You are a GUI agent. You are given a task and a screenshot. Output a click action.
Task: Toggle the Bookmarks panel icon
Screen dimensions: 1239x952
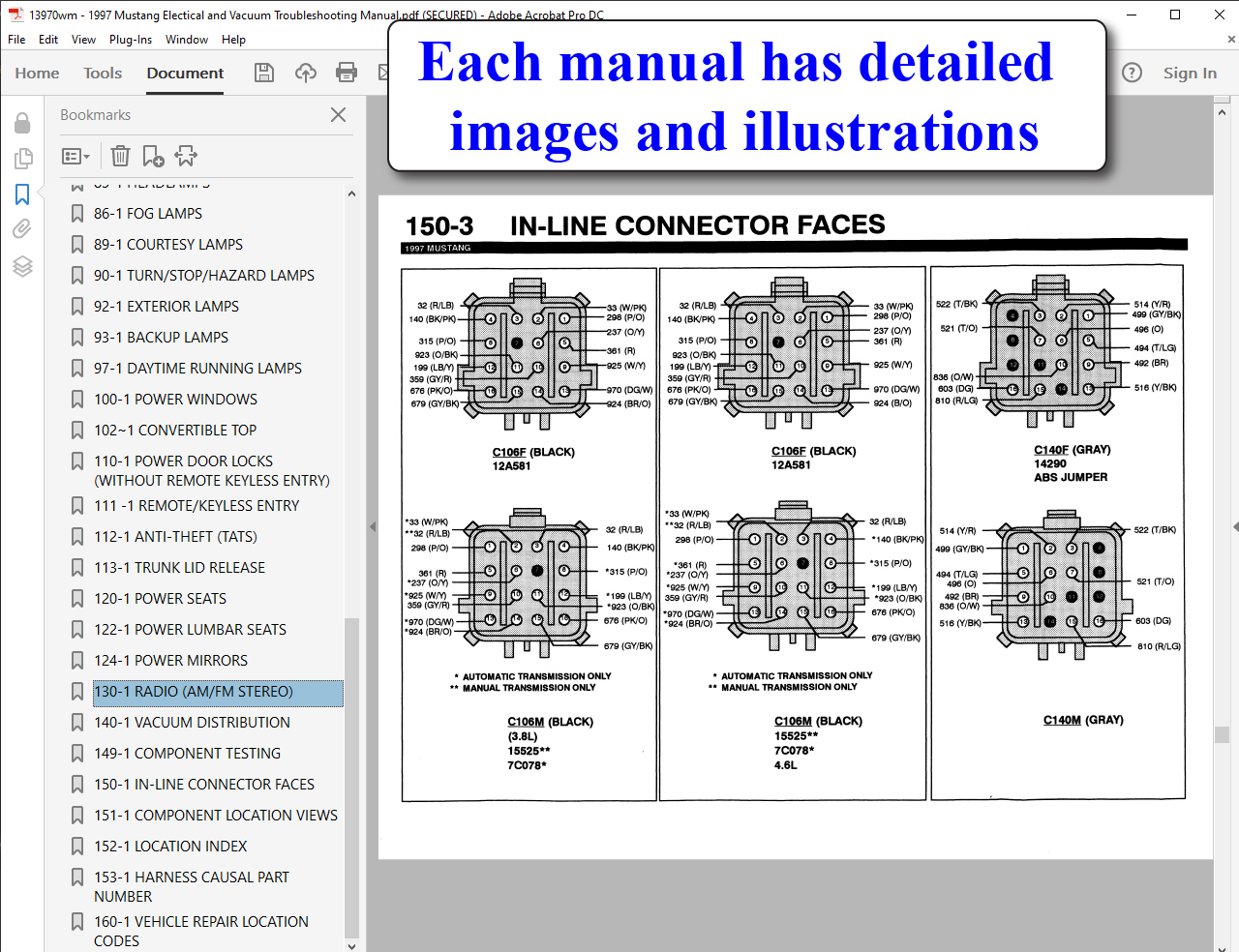[x=22, y=194]
